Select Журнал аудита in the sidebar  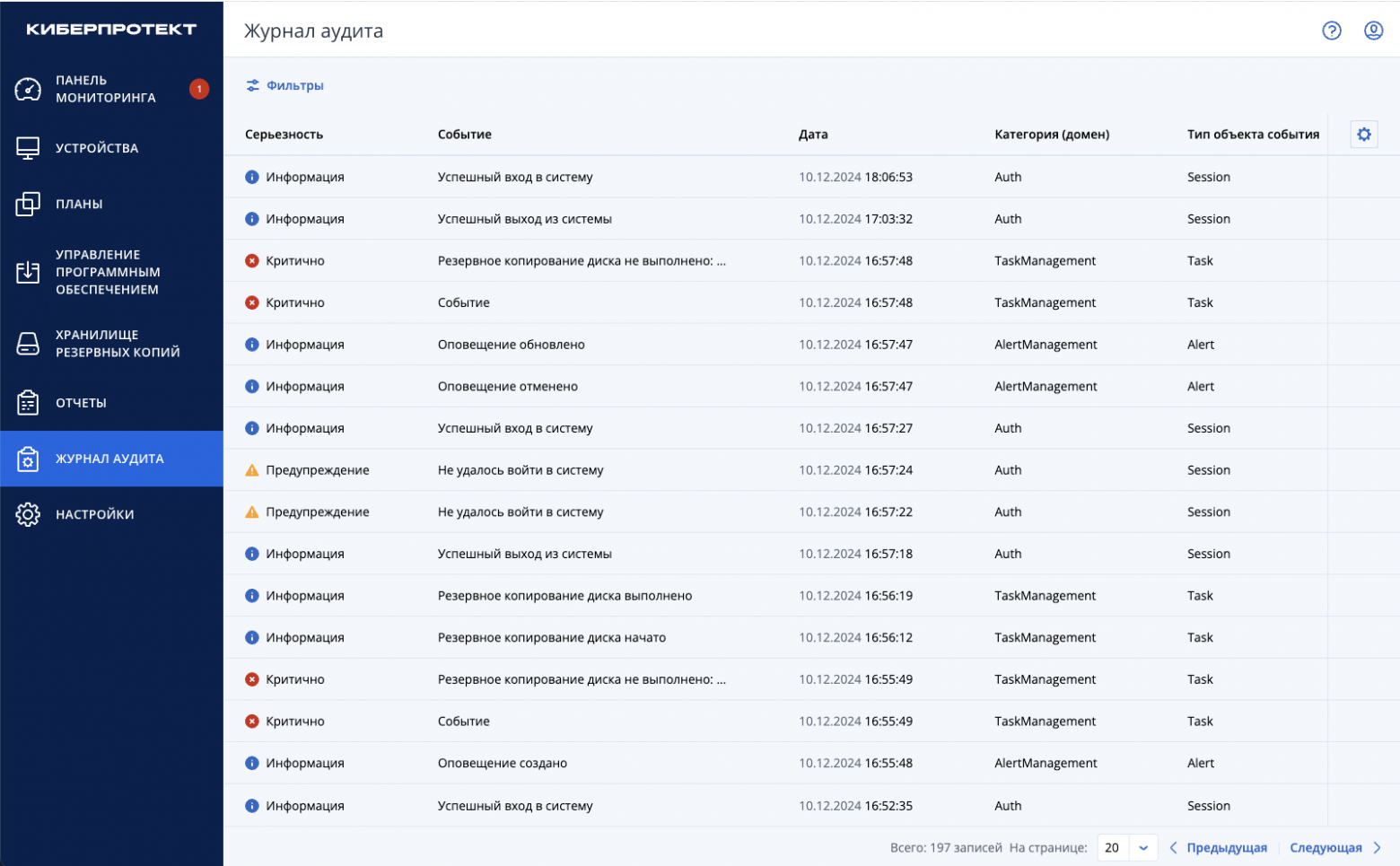pyautogui.click(x=109, y=459)
